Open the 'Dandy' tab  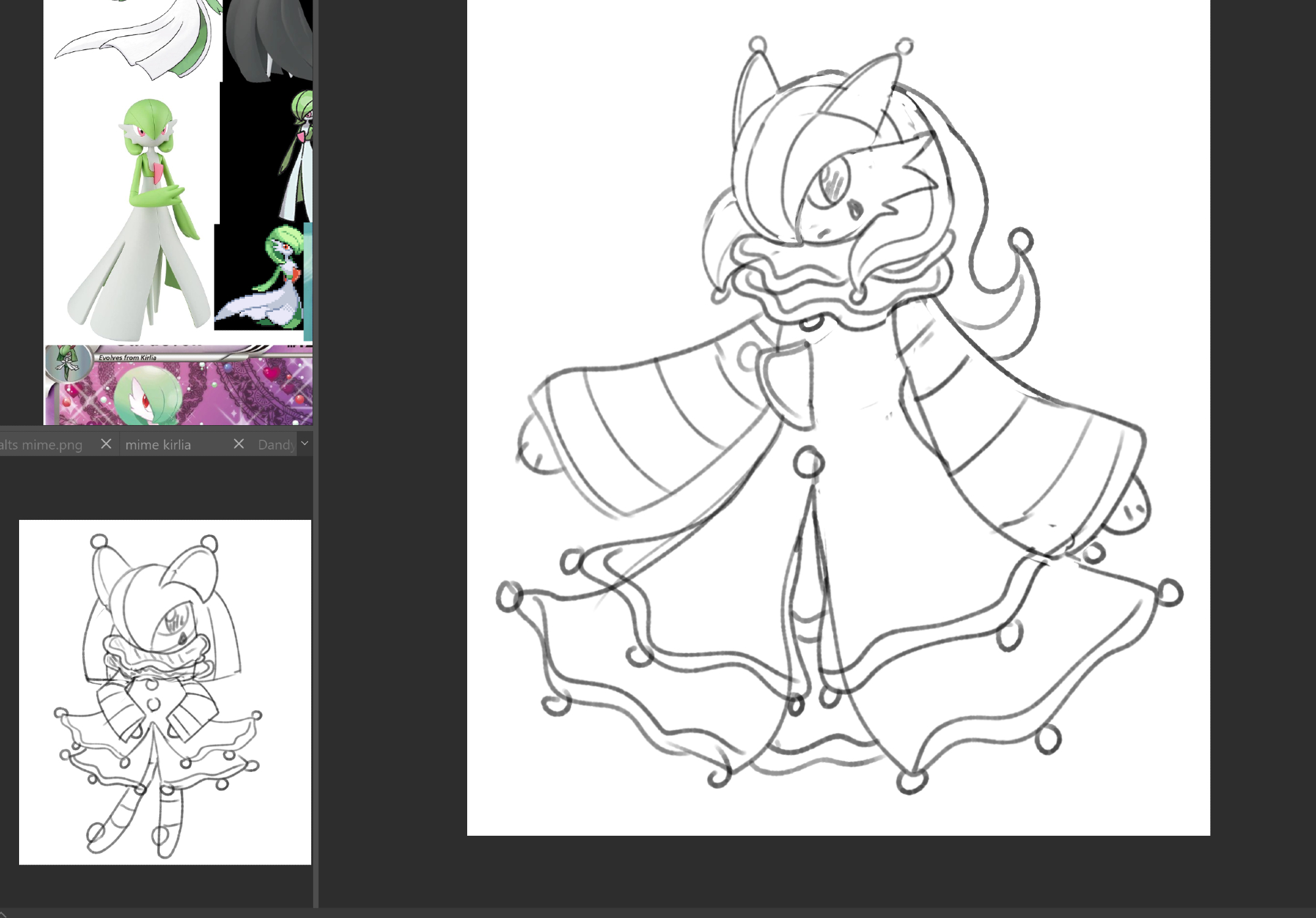pyautogui.click(x=276, y=445)
